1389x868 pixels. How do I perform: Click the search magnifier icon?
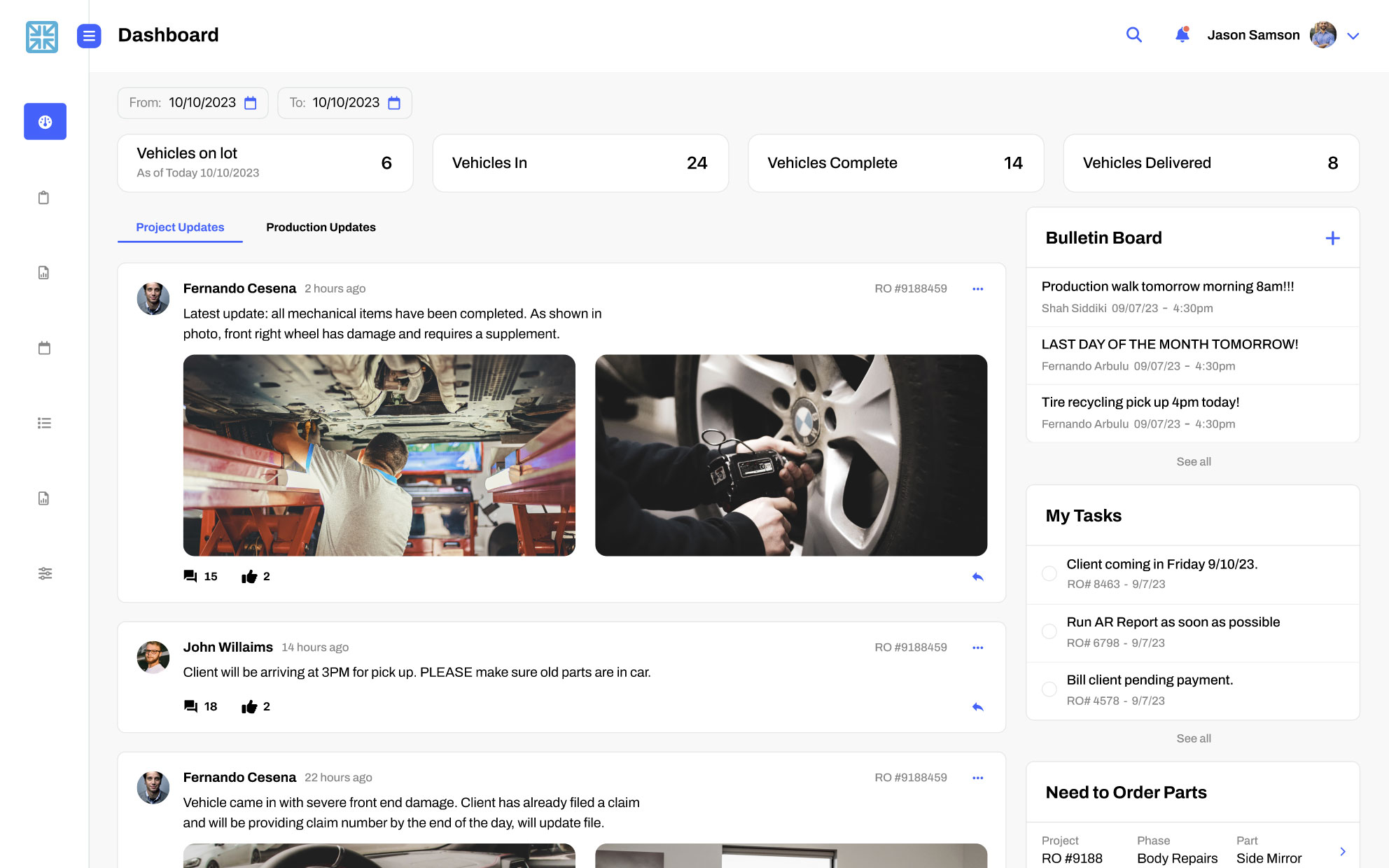[1133, 35]
